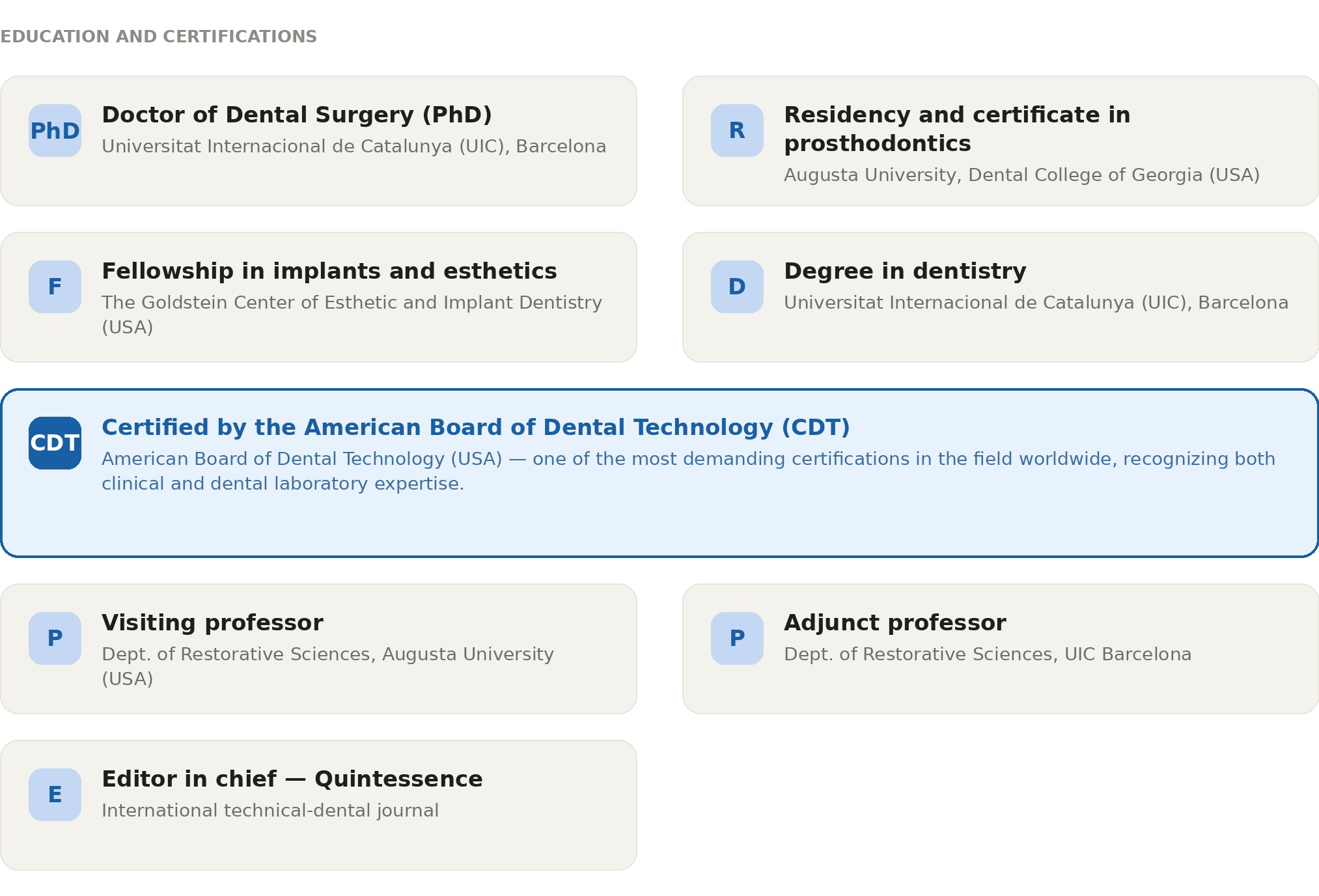Click the Education and Certifications section header
The image size is (1319, 896).
click(x=158, y=36)
